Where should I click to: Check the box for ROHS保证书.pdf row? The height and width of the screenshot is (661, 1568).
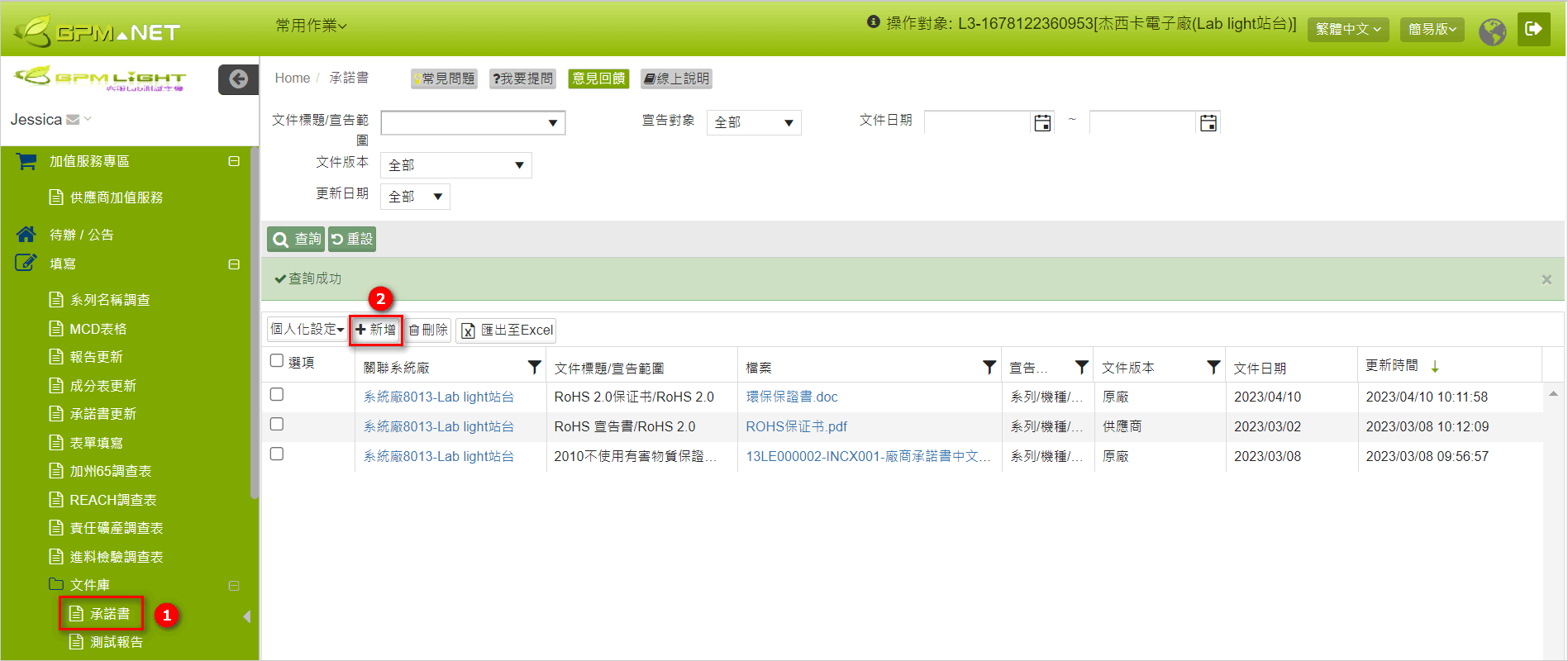[277, 425]
